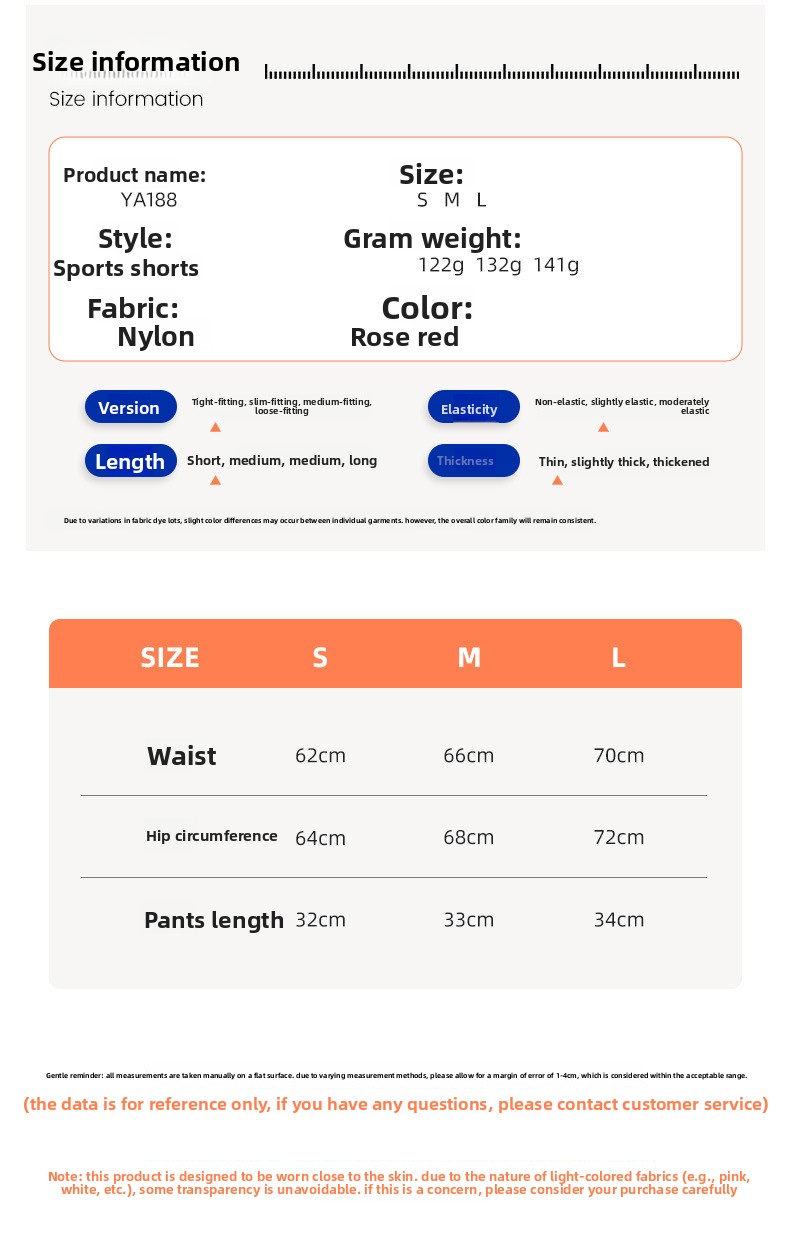Click the orange triangle marker under Elasticity options
The height and width of the screenshot is (1237, 790).
coord(603,427)
